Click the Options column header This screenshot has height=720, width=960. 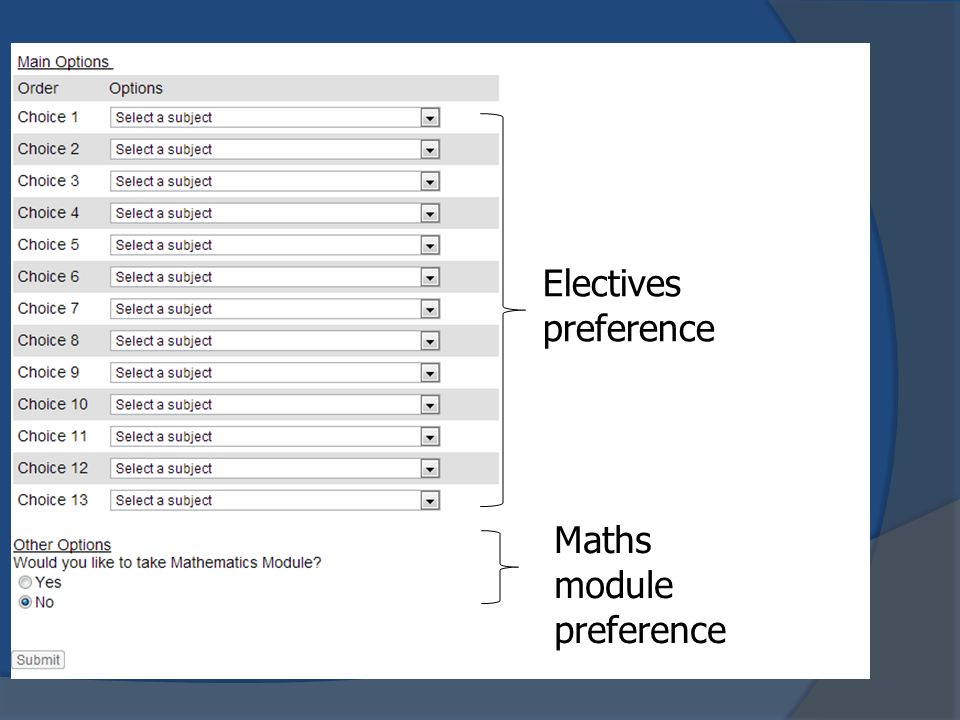click(136, 88)
